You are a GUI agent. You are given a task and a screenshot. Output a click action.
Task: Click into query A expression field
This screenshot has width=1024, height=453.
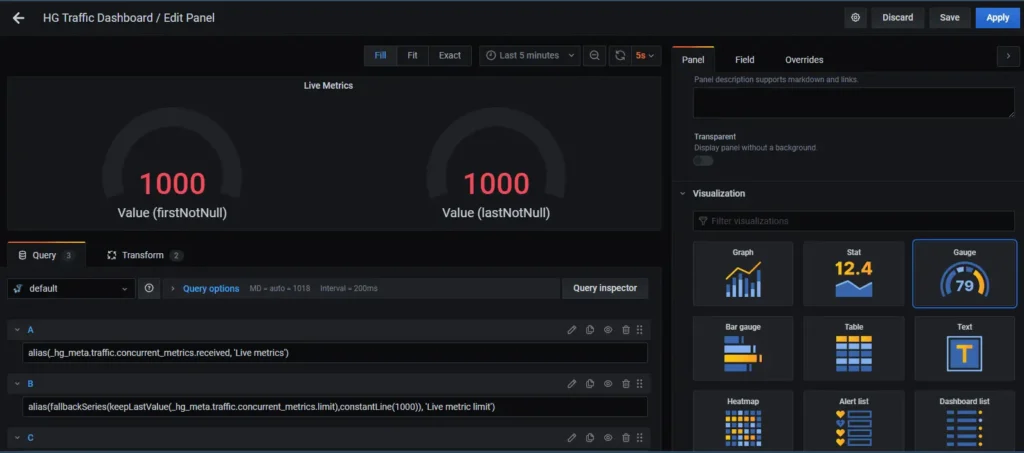(335, 353)
